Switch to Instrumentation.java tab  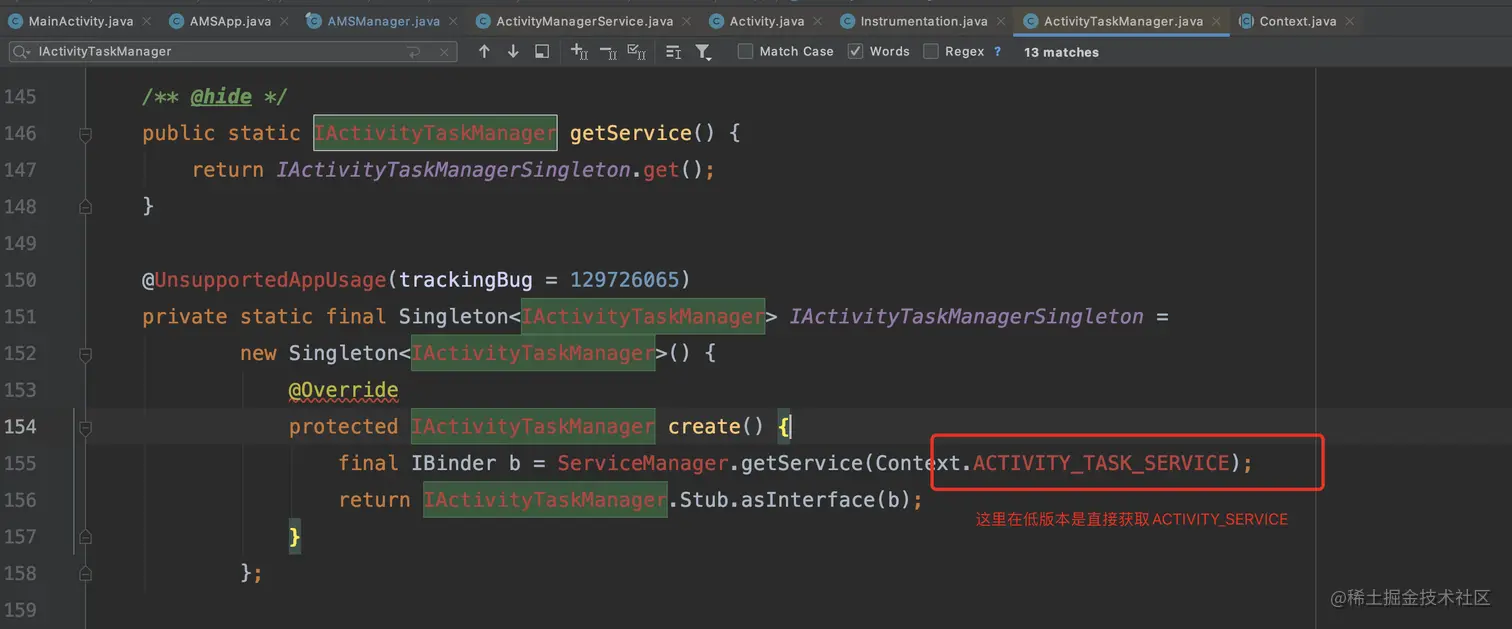(x=923, y=21)
